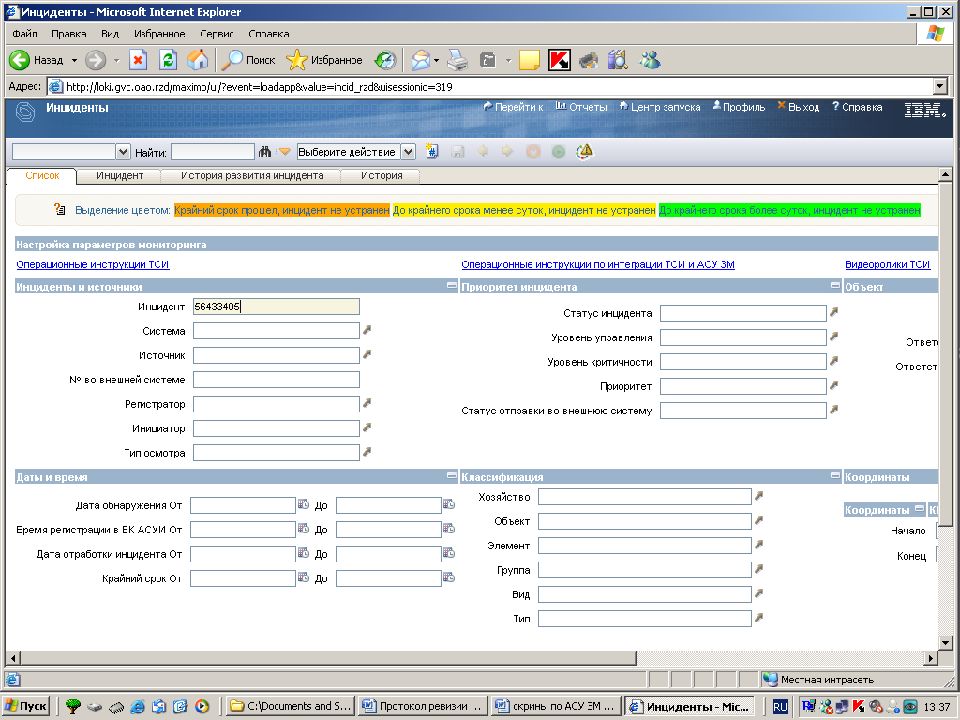960x720 pixels.
Task: Click the IE Stop red X icon
Action: [x=138, y=60]
